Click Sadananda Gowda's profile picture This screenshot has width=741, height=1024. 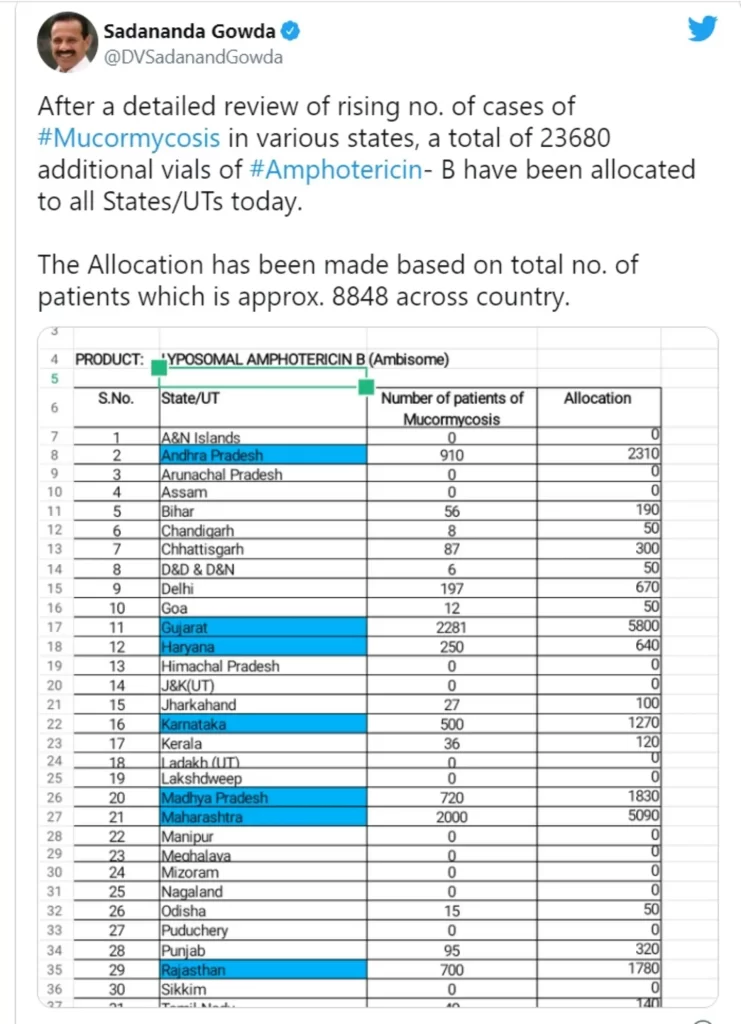pyautogui.click(x=65, y=42)
